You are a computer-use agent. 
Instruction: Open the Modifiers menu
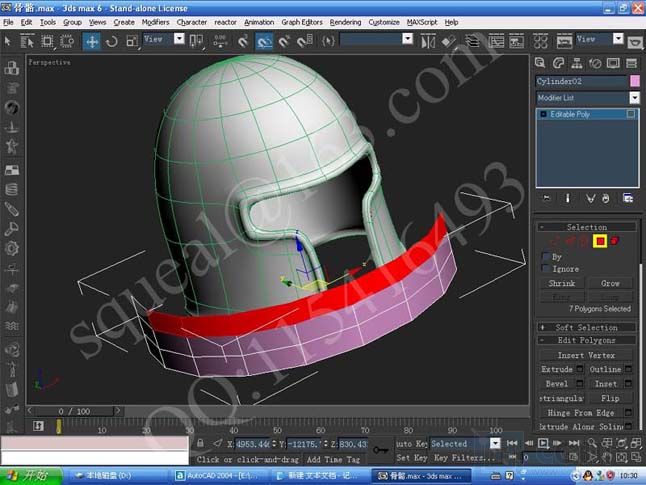pos(155,22)
